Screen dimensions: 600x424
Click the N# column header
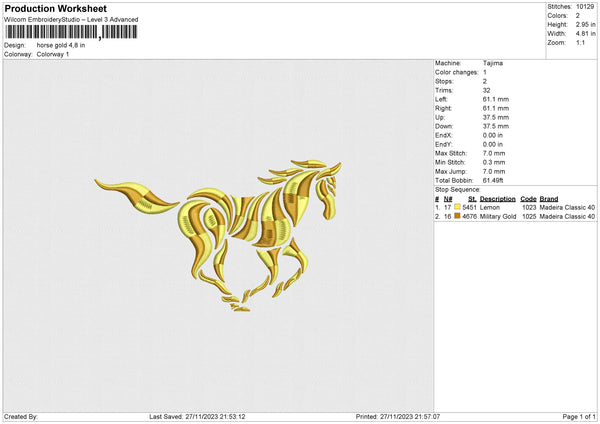pos(448,199)
